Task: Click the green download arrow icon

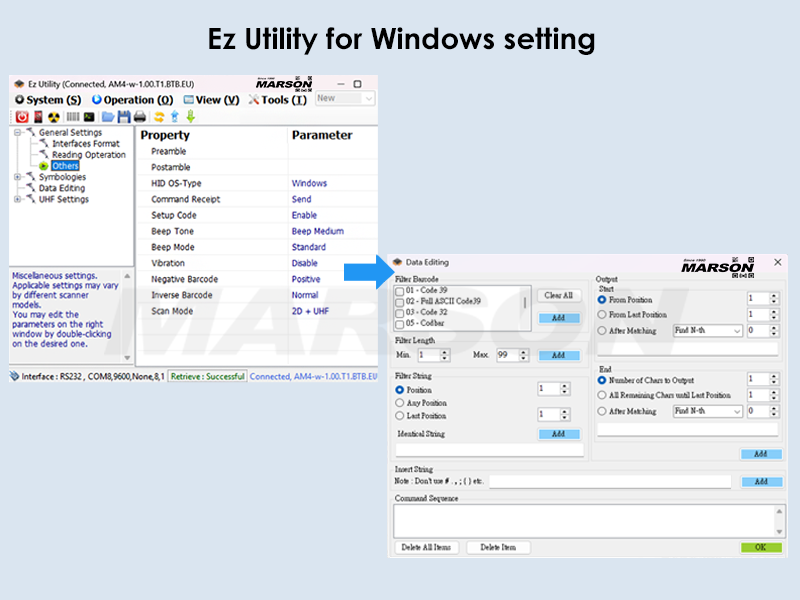Action: (x=190, y=117)
